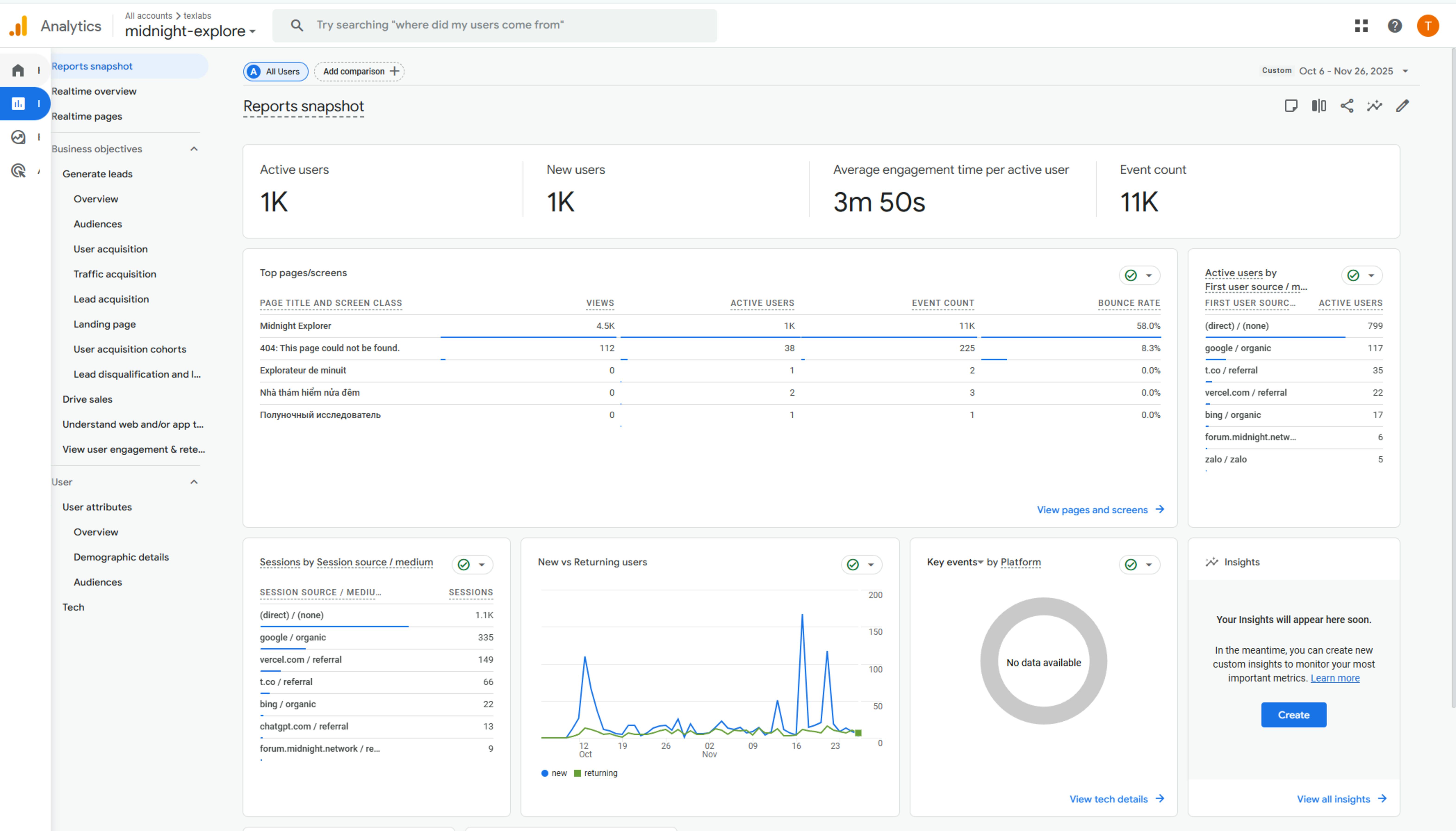Collapse the Business objectives section
Viewport: 1456px width, 831px height.
point(194,149)
